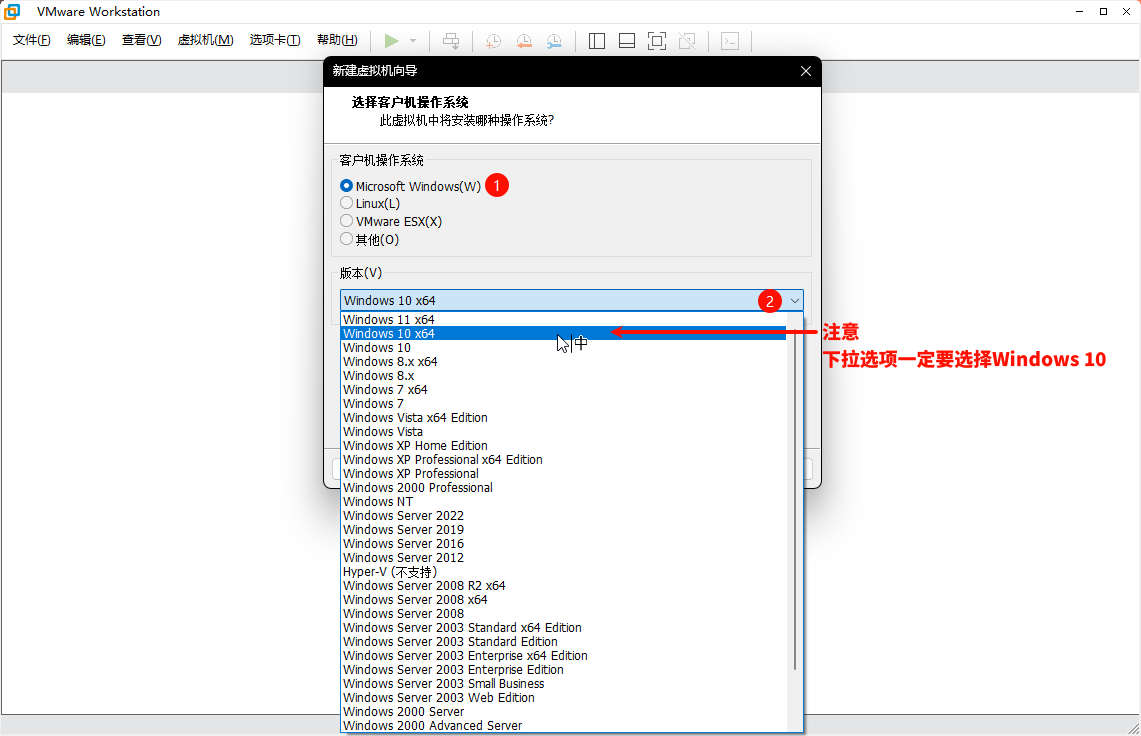Open the 编辑(E) menu
The height and width of the screenshot is (736, 1141).
click(x=86, y=40)
